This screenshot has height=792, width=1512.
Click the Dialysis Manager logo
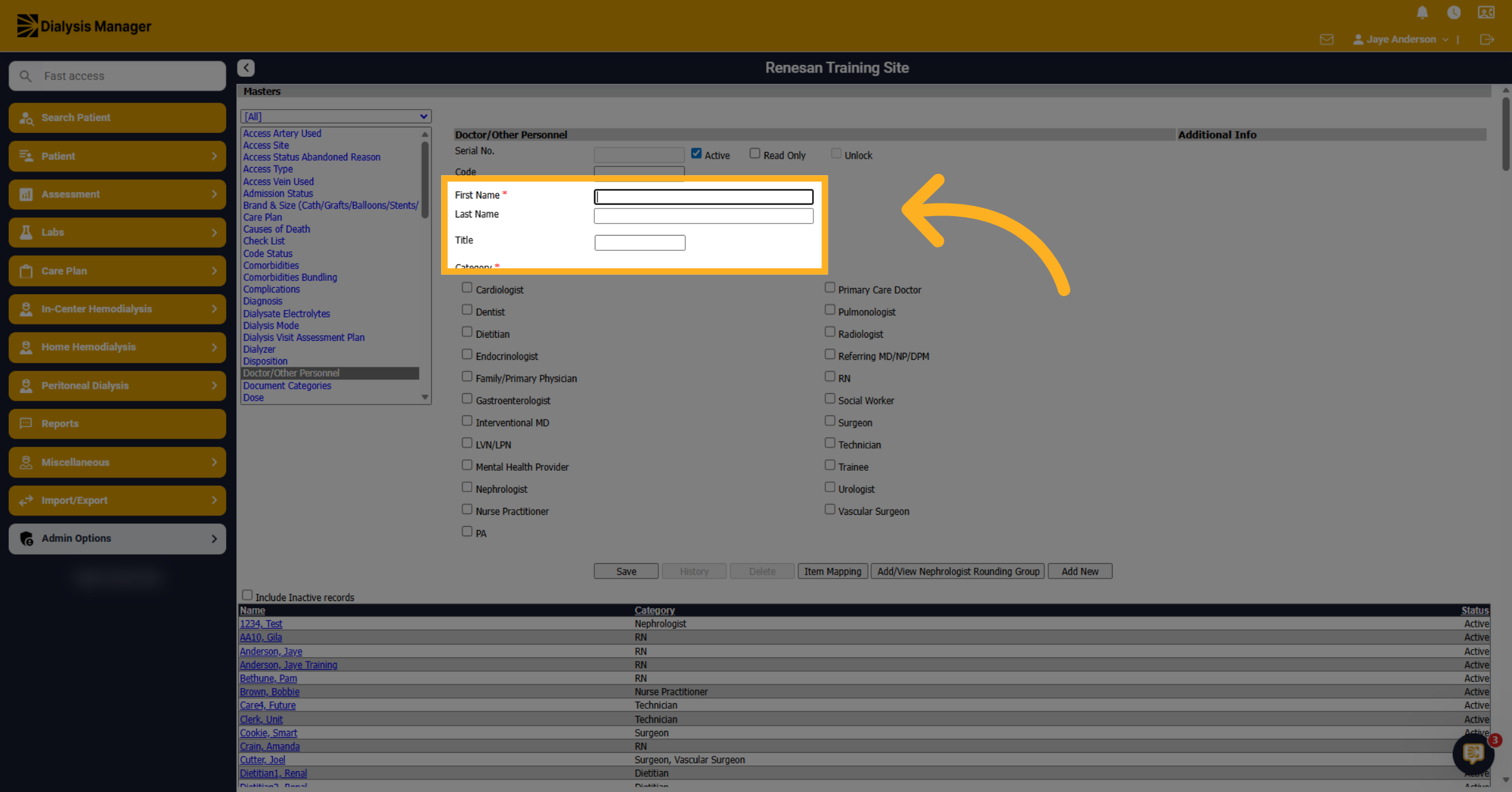click(84, 26)
